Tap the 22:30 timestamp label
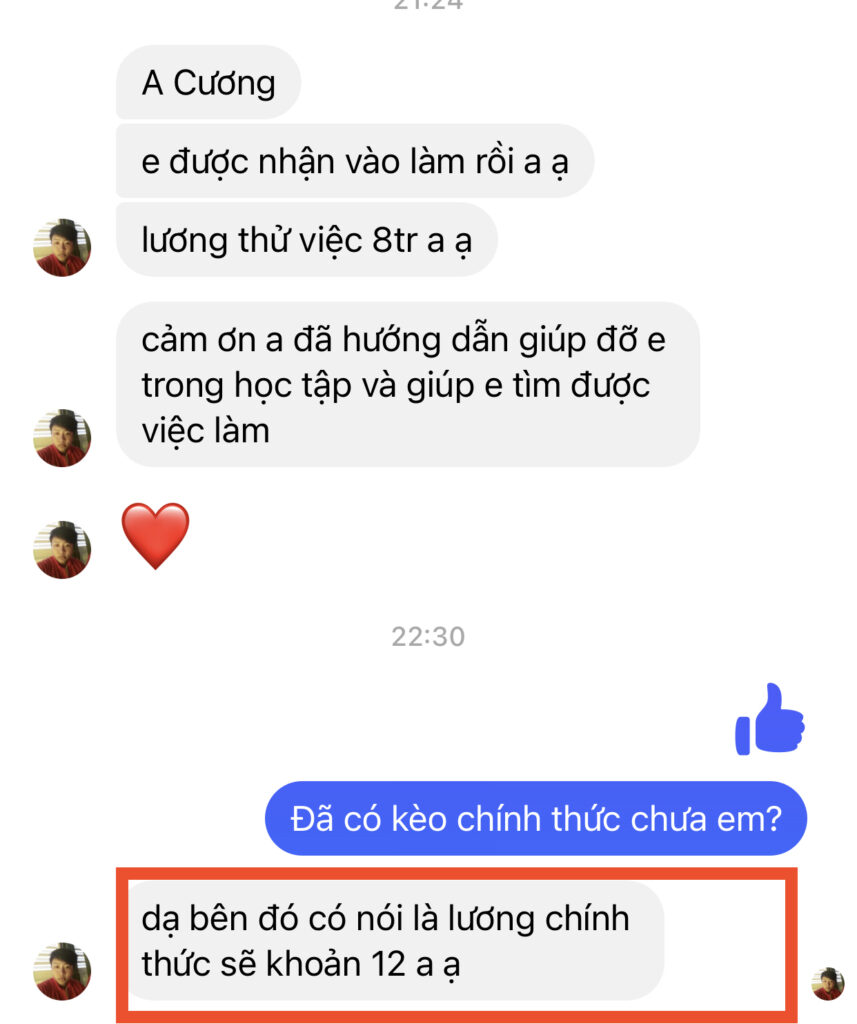The height and width of the screenshot is (1024, 857). click(428, 637)
